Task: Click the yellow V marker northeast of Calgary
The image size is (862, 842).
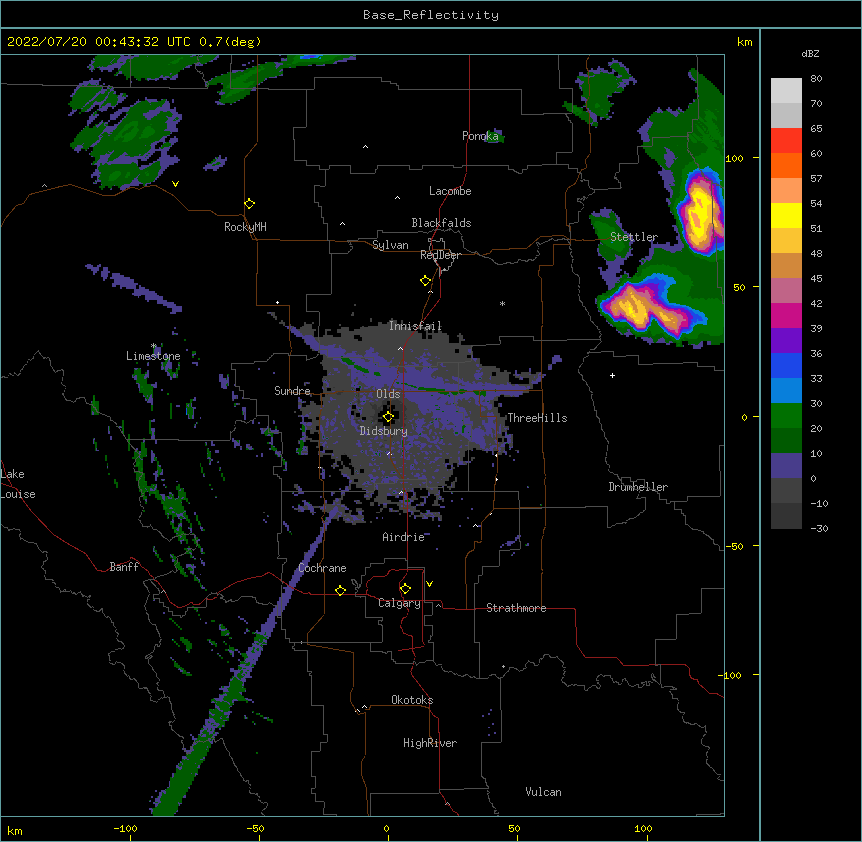Action: click(429, 584)
